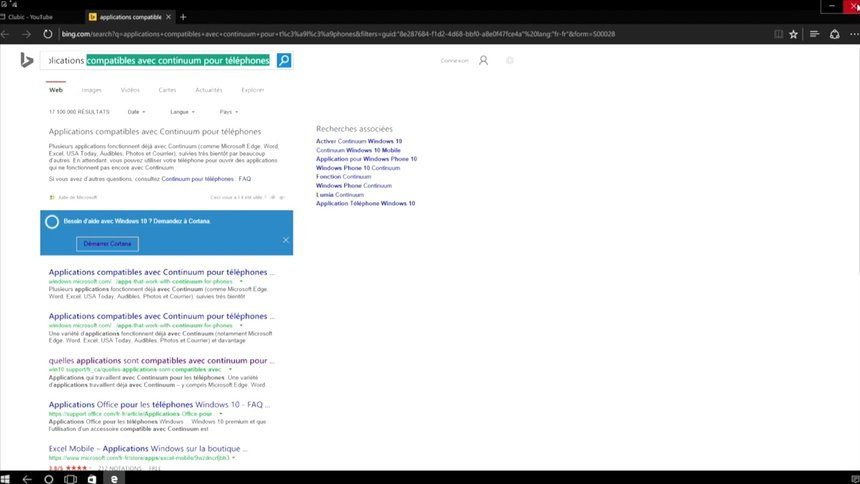Image resolution: width=860 pixels, height=484 pixels.
Task: Open the Store app in taskbar
Action: [92, 479]
